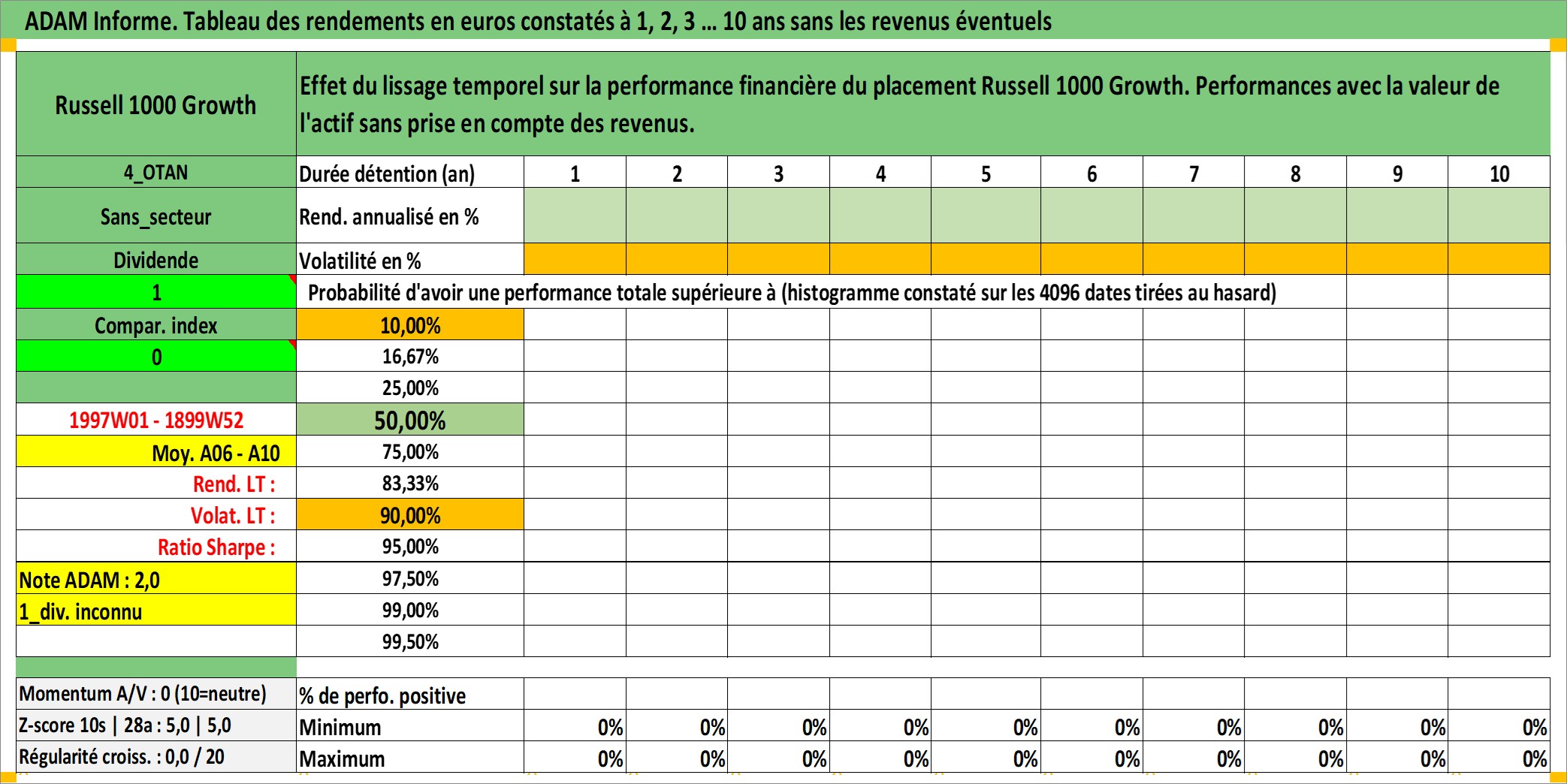Select the 99,50% probability cell
The height and width of the screenshot is (784, 1567).
(x=410, y=641)
